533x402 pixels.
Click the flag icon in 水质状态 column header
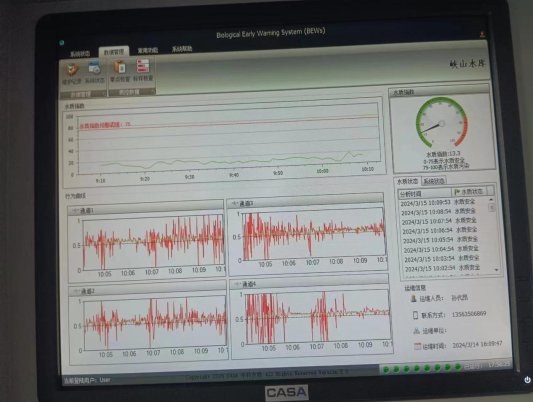[457, 192]
